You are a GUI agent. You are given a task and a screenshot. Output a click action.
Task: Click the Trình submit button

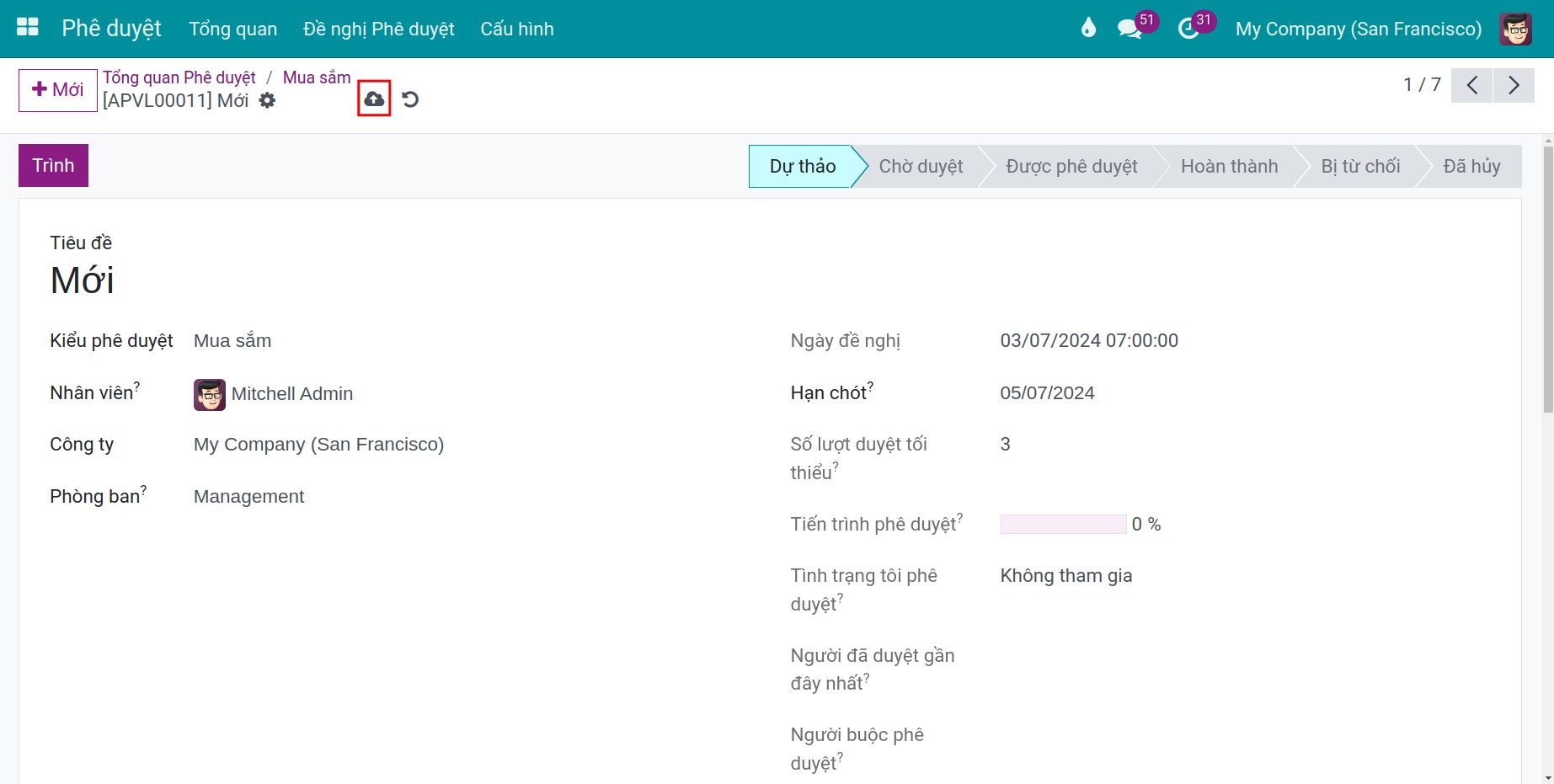[x=53, y=165]
